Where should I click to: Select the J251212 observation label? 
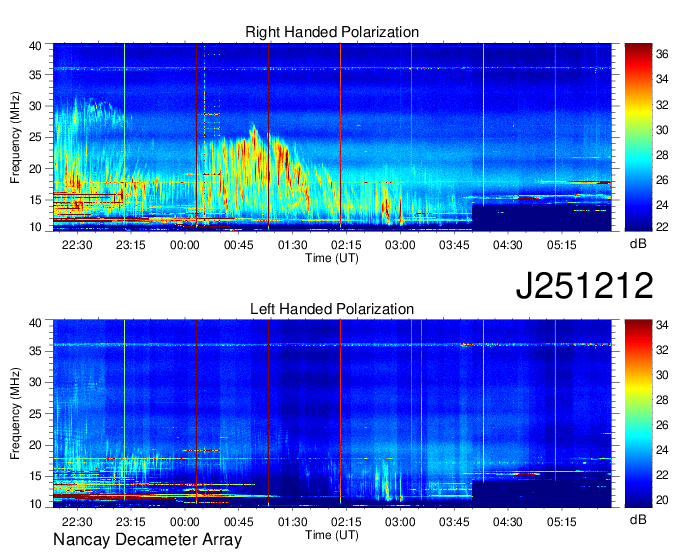[x=584, y=286]
